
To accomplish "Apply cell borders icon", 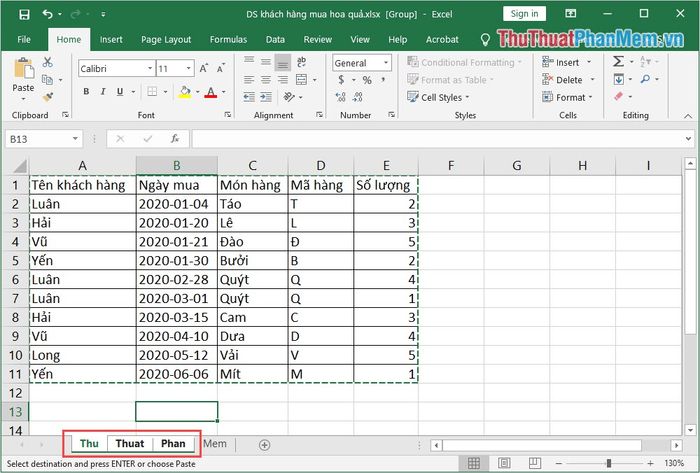I will (152, 91).
